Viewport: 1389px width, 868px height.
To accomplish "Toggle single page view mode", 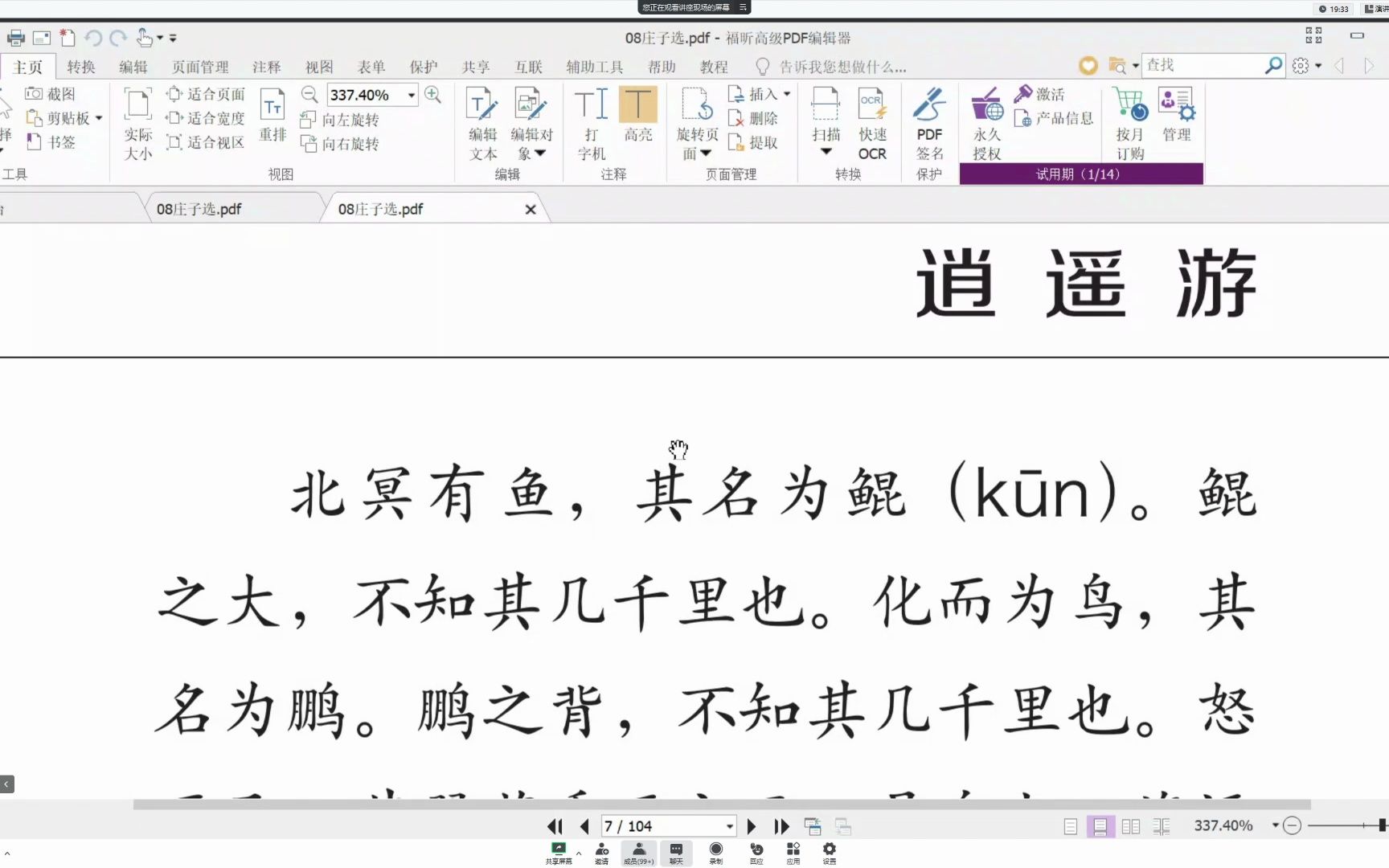I will pos(1070,826).
